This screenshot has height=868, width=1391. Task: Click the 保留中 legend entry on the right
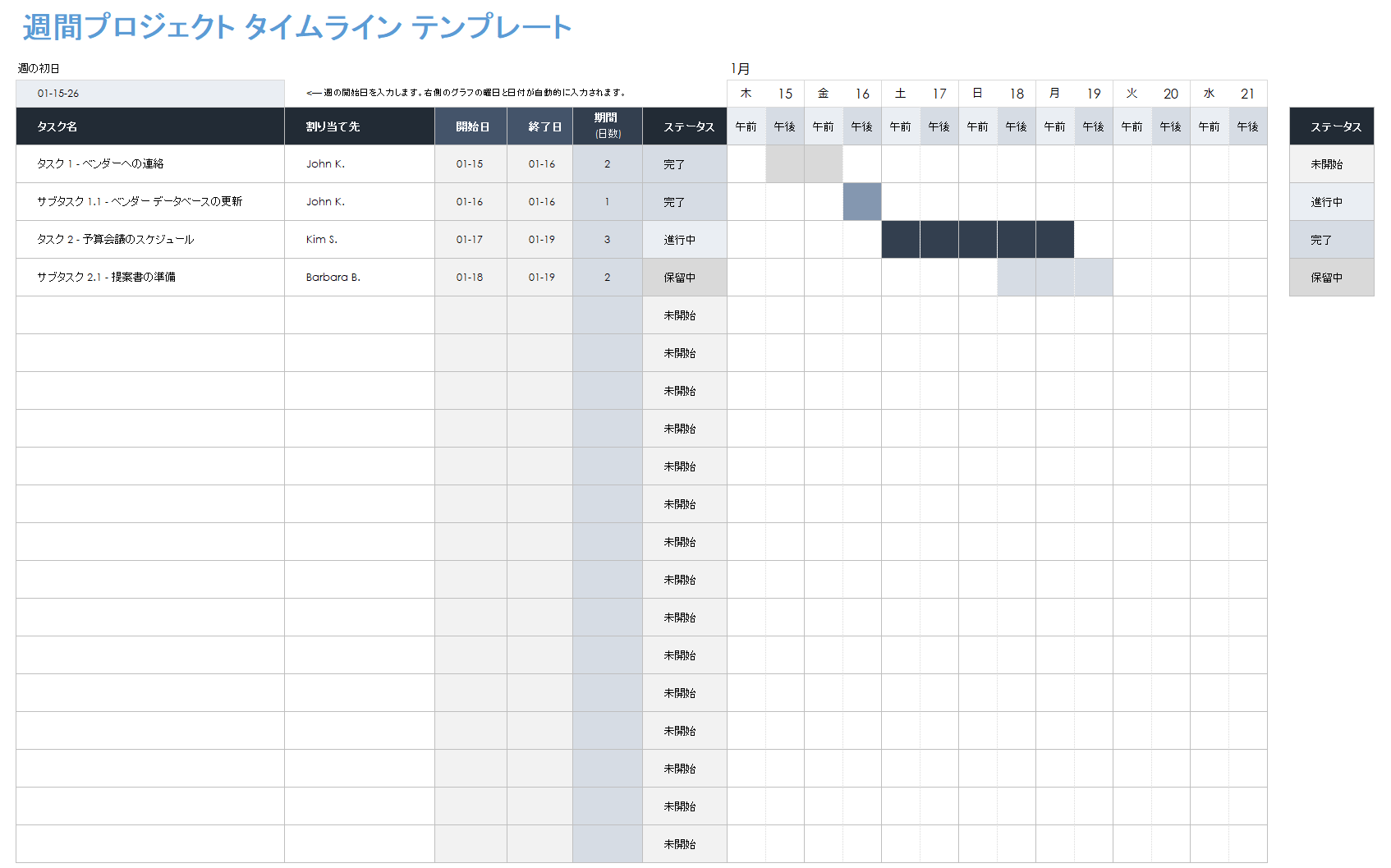(1332, 278)
